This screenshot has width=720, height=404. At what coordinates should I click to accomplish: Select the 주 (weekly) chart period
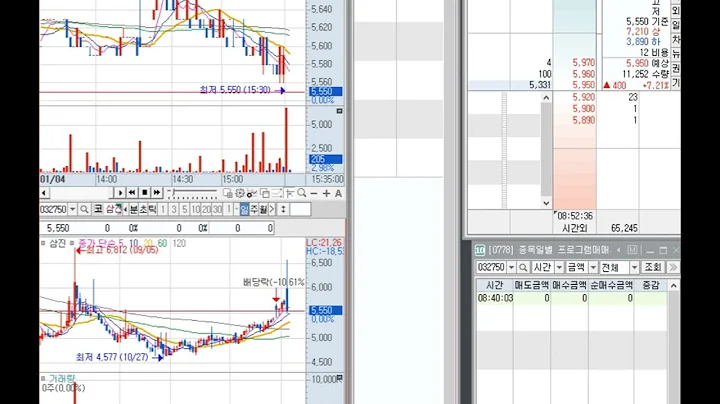click(x=254, y=209)
